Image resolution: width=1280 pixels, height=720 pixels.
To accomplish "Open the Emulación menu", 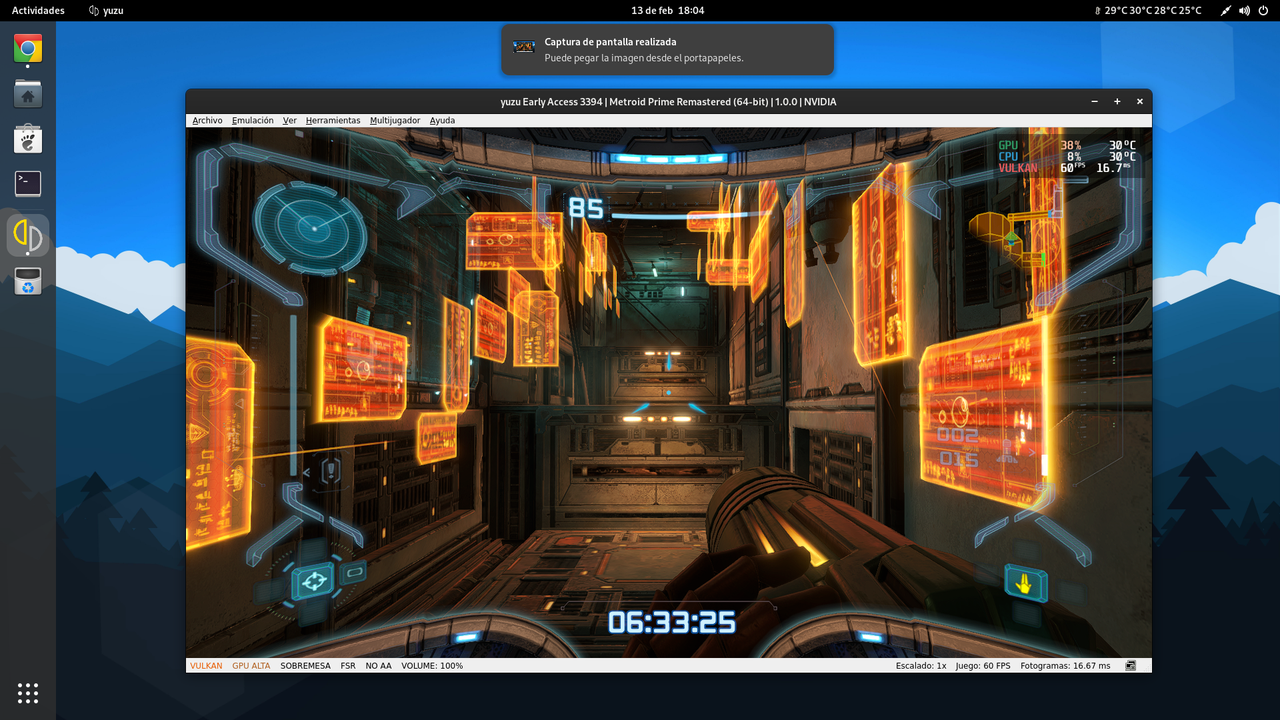I will coord(252,120).
